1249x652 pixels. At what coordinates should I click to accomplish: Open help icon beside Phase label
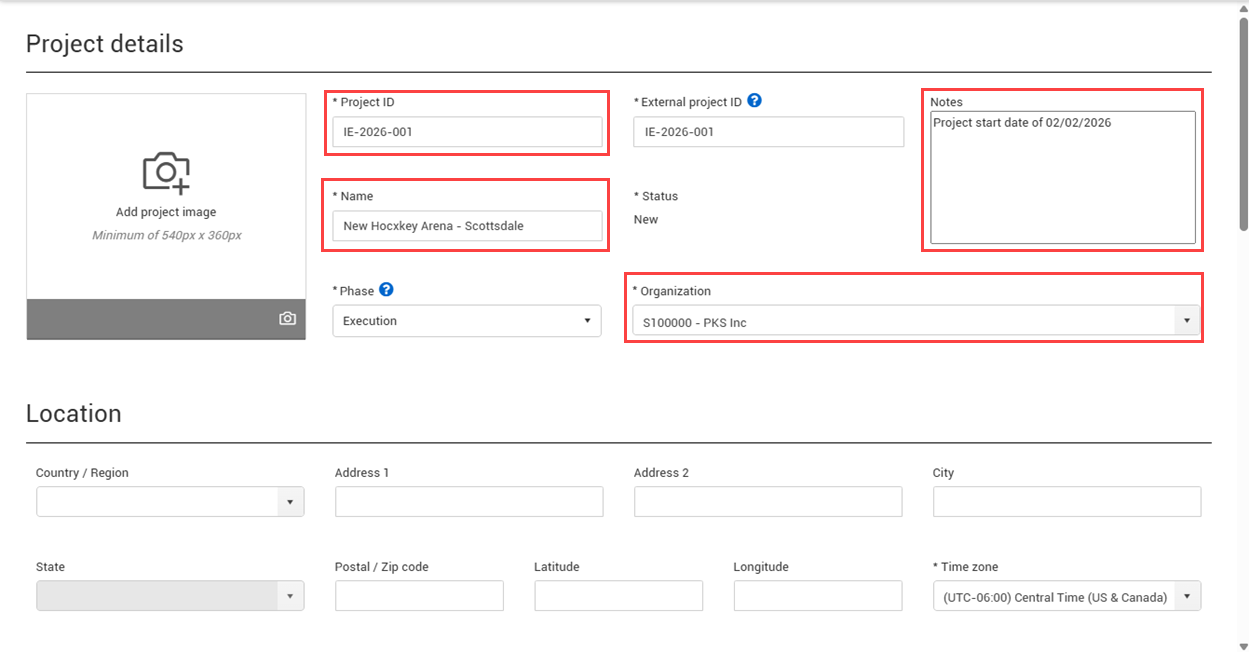point(386,290)
